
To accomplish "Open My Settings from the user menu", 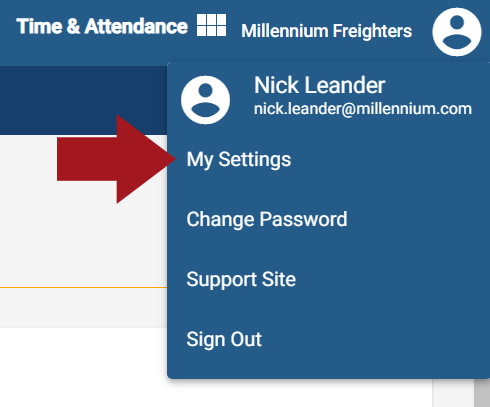I will click(x=239, y=159).
